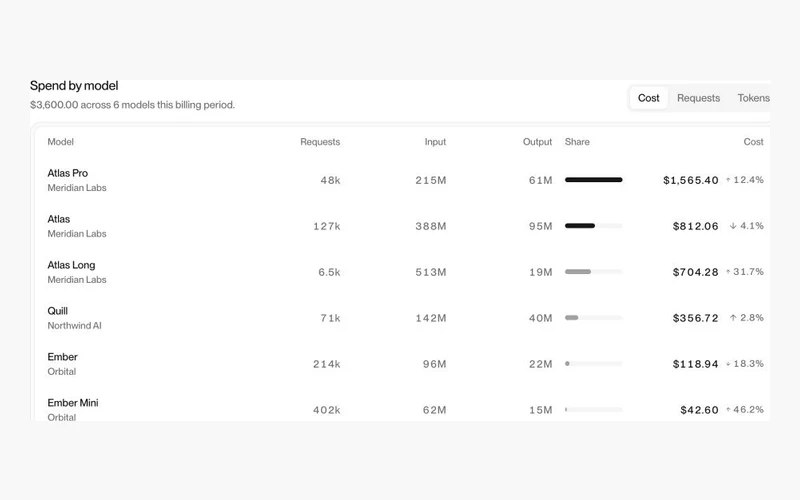The height and width of the screenshot is (500, 800).
Task: Click the Cost column header in table
Action: 754,142
